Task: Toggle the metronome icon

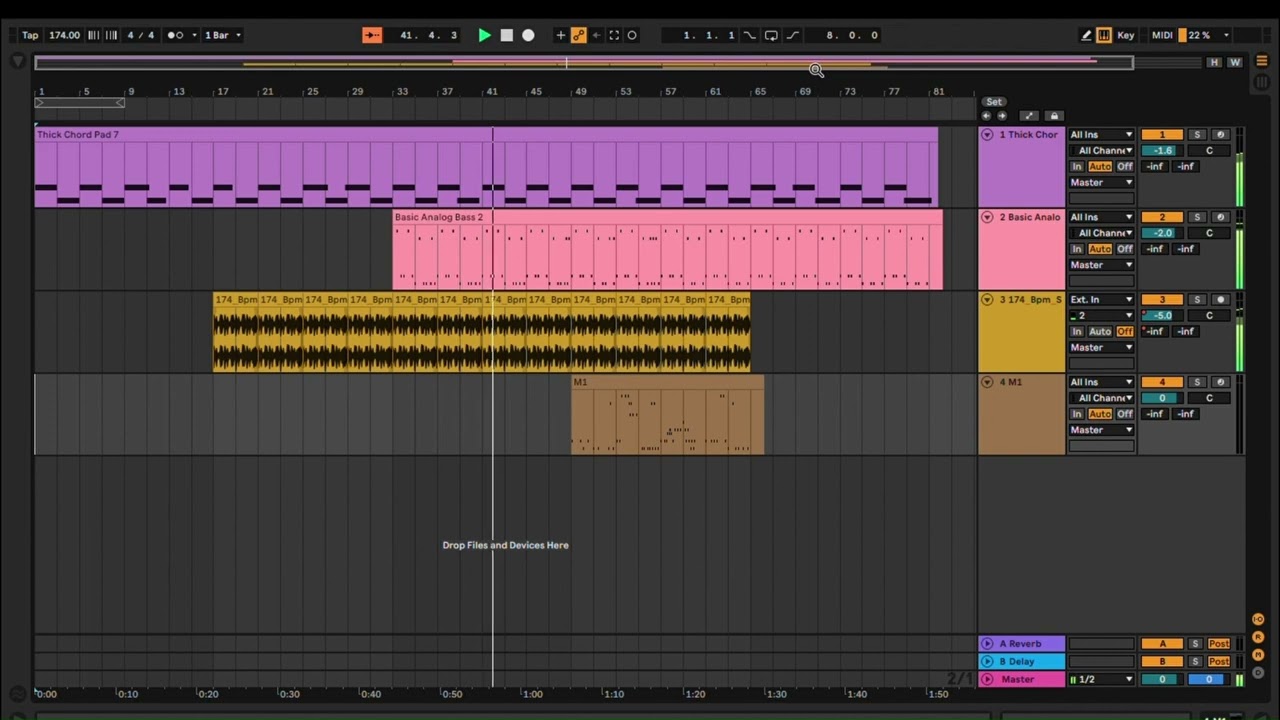Action: 175,35
